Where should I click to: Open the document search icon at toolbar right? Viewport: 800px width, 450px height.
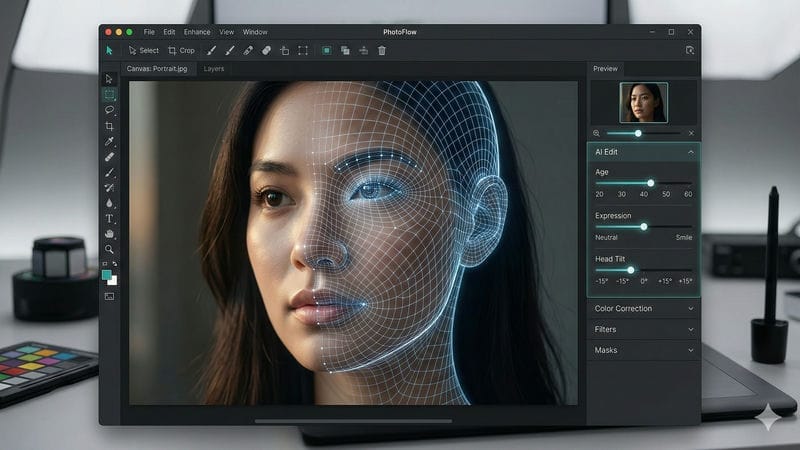tap(690, 50)
